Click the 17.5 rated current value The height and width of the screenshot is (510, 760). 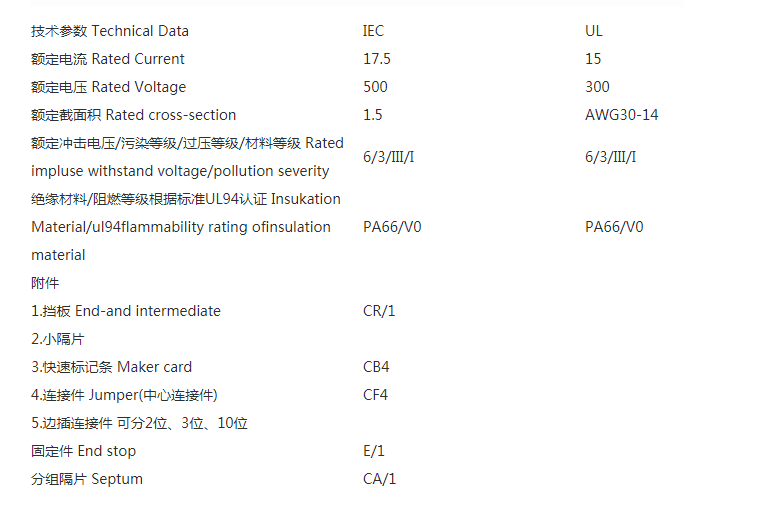click(377, 59)
